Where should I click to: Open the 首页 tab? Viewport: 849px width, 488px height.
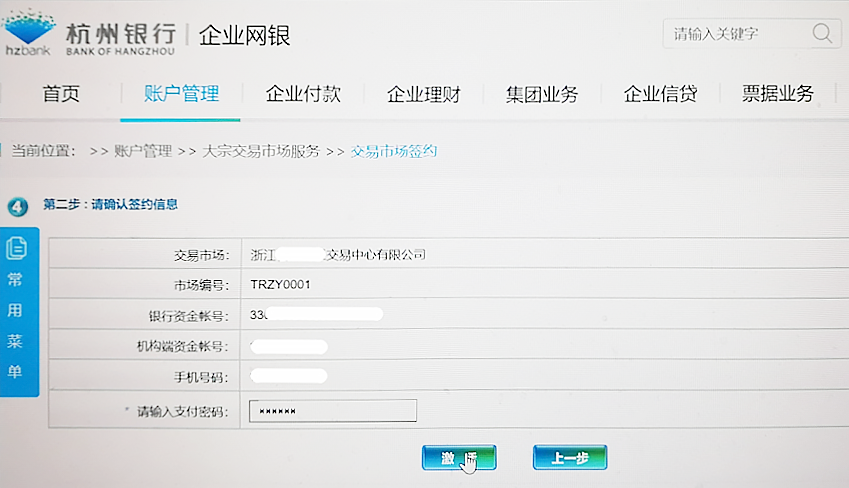(x=61, y=95)
